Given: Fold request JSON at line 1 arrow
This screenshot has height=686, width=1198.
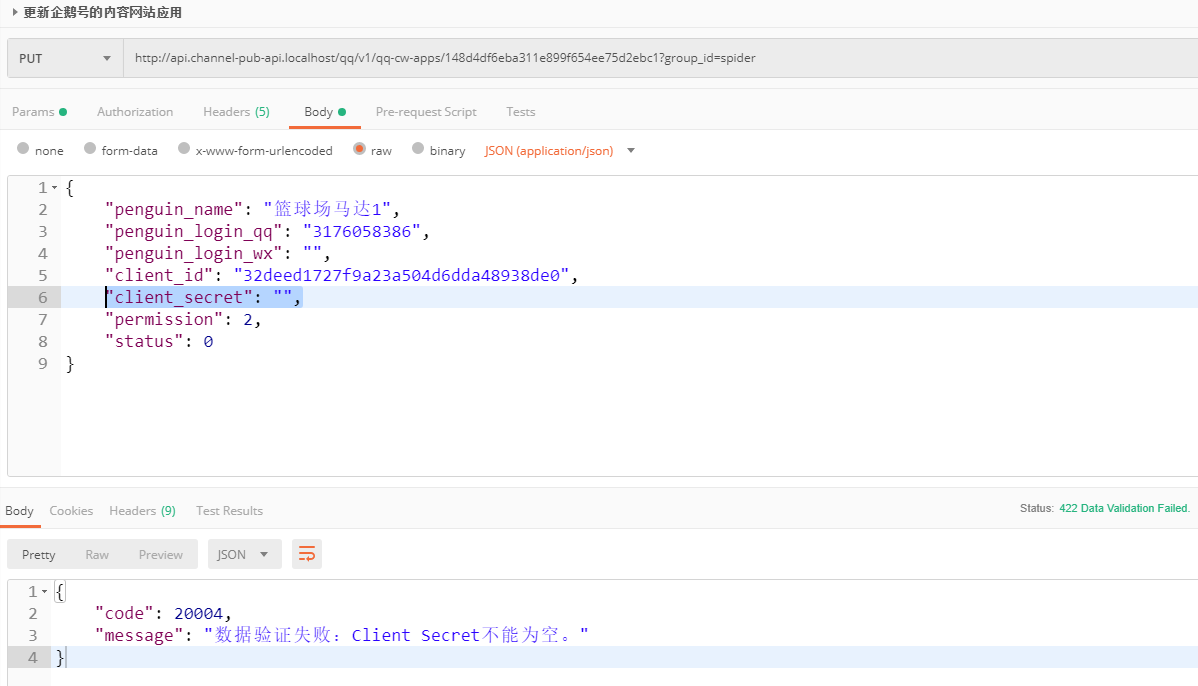Looking at the screenshot, I should coord(54,188).
